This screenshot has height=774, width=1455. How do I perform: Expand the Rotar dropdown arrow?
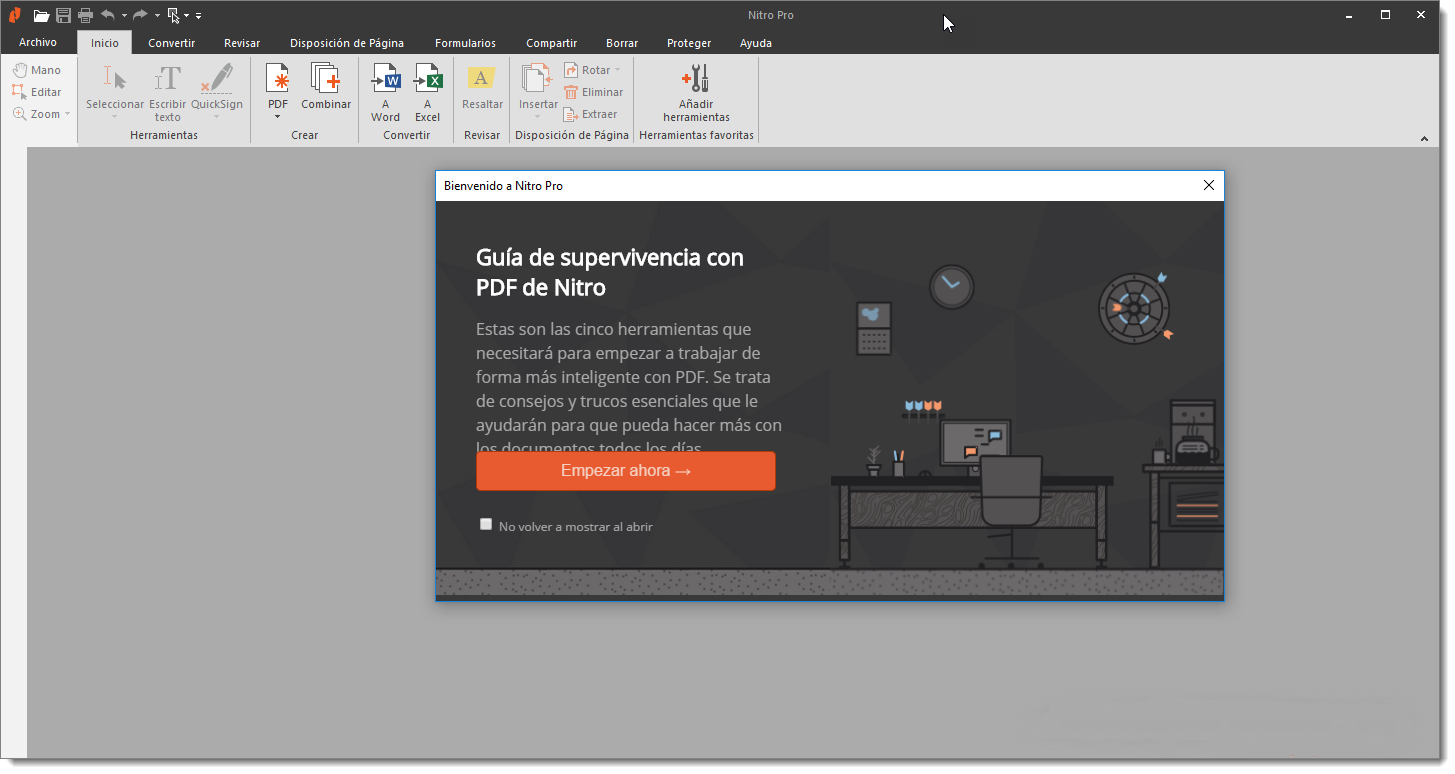617,70
